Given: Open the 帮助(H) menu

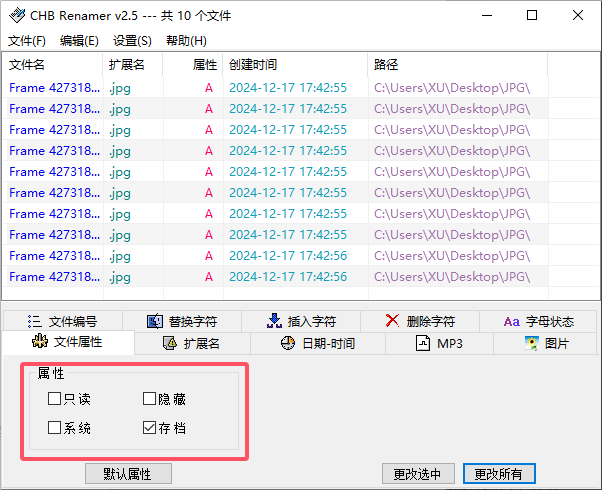Looking at the screenshot, I should [186, 41].
